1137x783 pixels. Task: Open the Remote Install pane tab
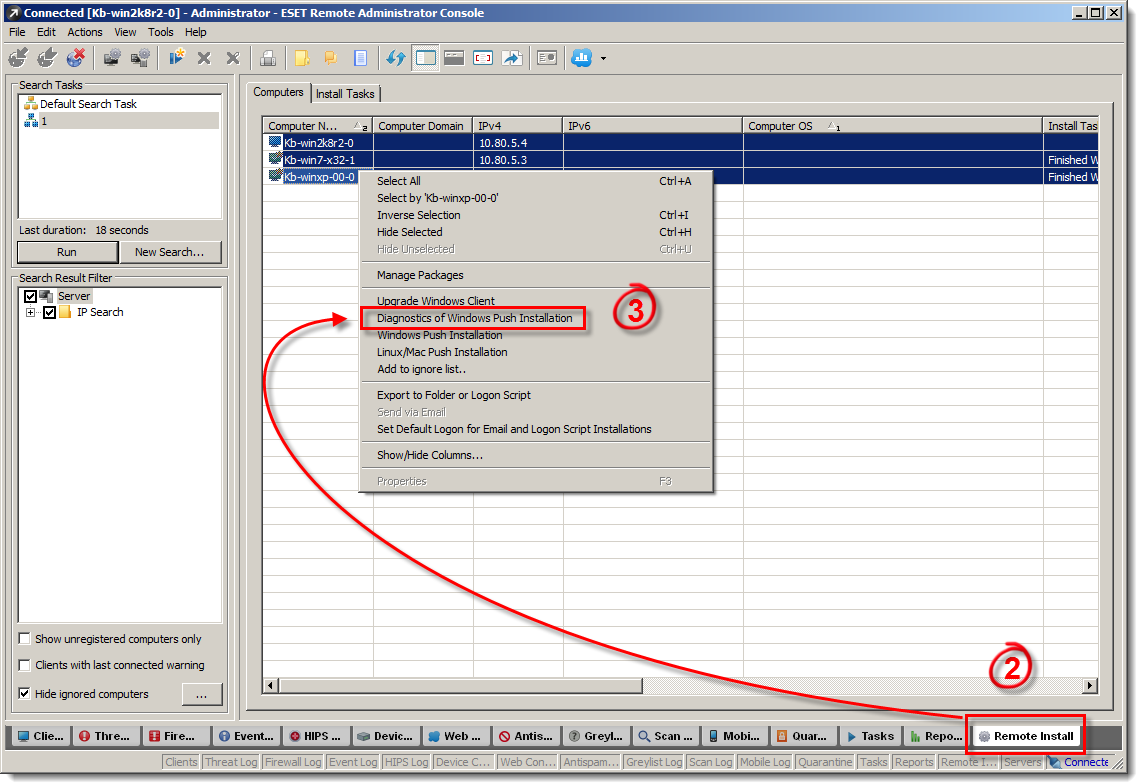(x=1026, y=736)
